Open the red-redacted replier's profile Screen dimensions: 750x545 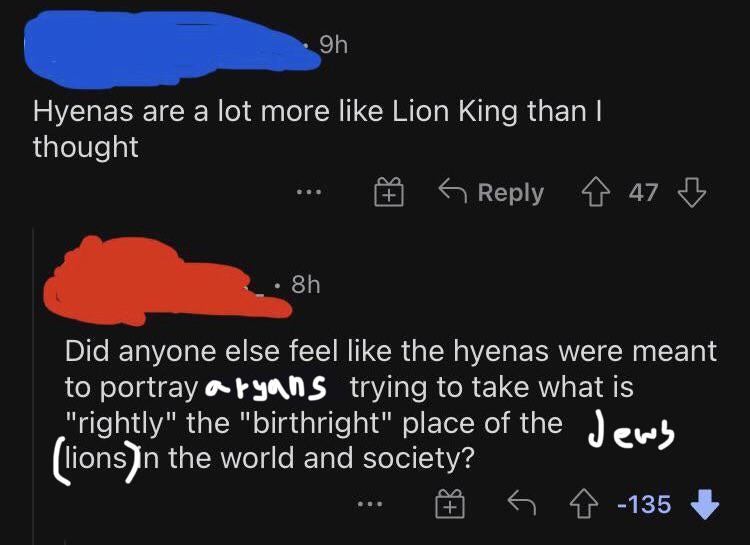coord(150,275)
